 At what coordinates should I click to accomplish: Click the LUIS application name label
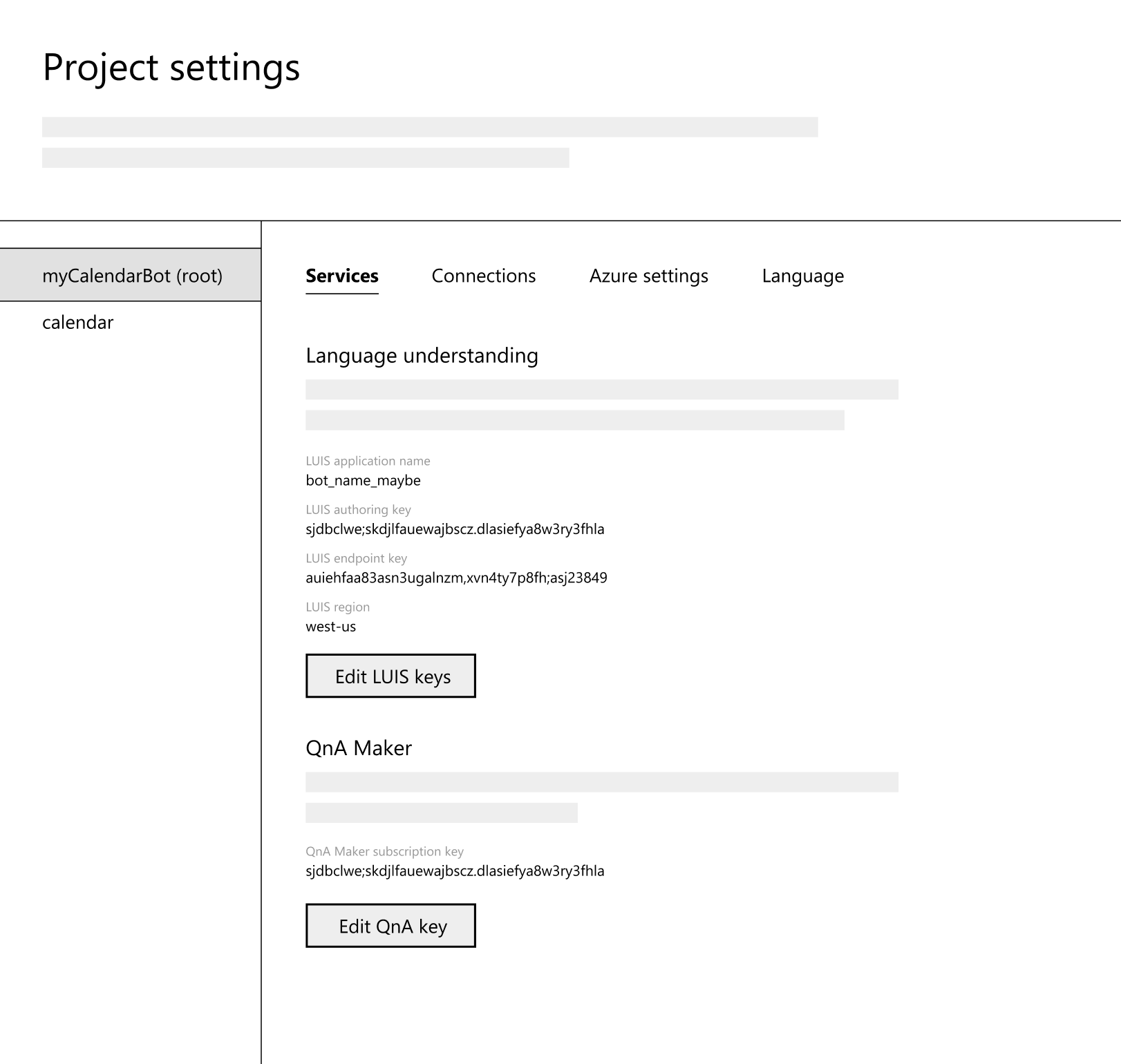[x=368, y=461]
